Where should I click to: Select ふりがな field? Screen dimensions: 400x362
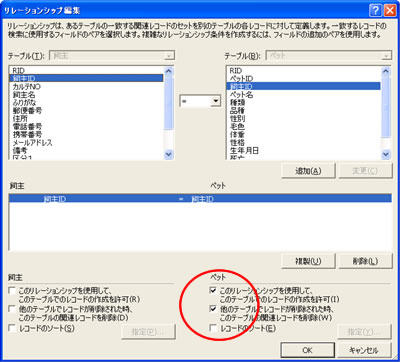pos(87,103)
